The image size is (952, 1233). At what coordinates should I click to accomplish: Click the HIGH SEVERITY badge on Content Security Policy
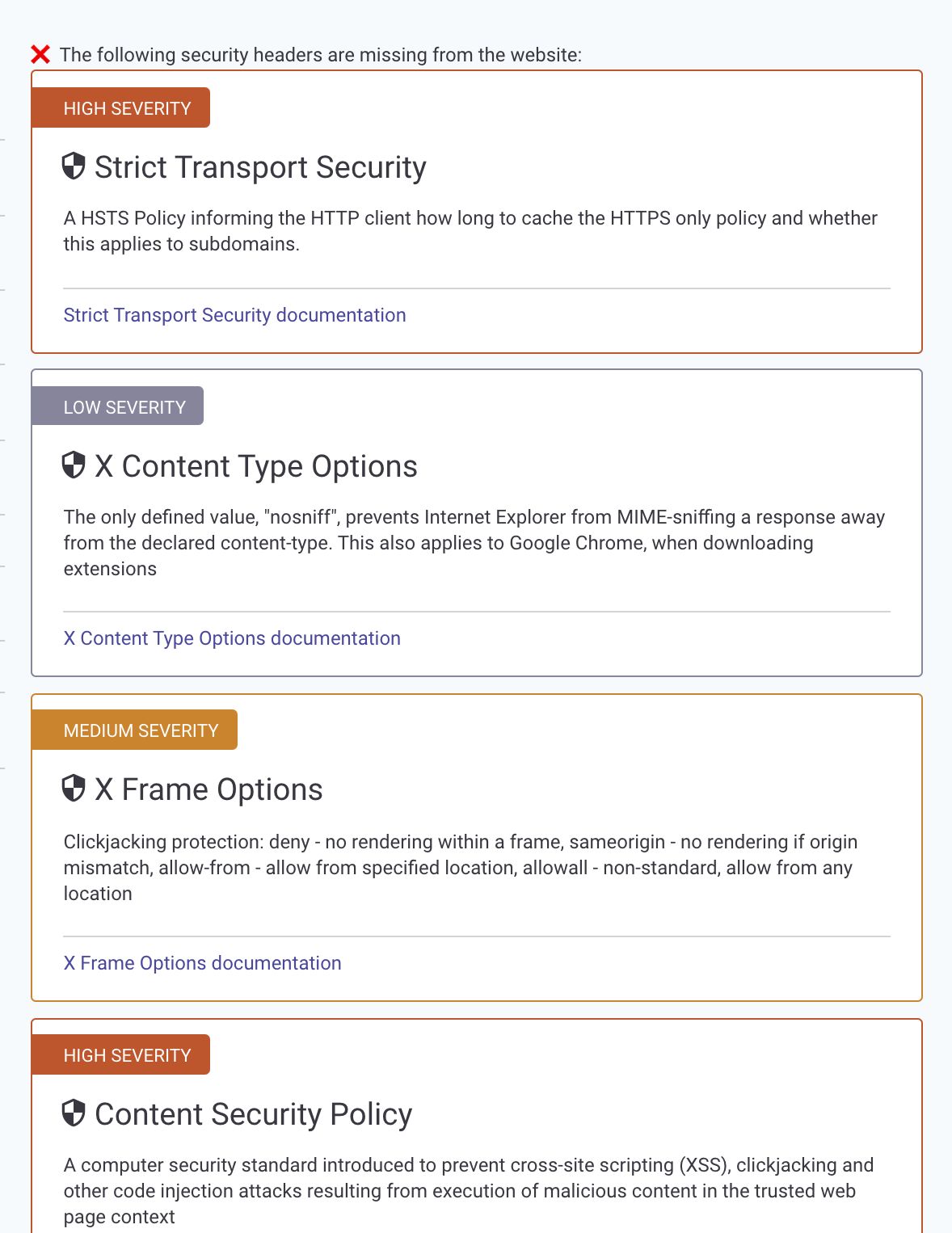120,1054
